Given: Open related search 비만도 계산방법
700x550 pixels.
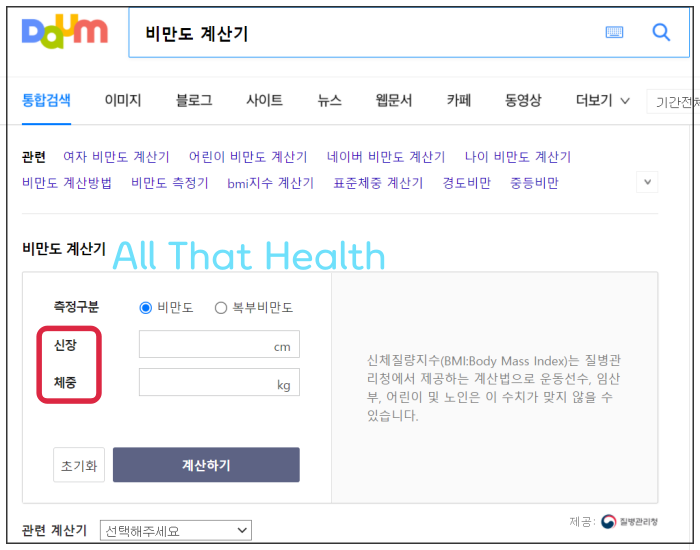Looking at the screenshot, I should coord(67,183).
